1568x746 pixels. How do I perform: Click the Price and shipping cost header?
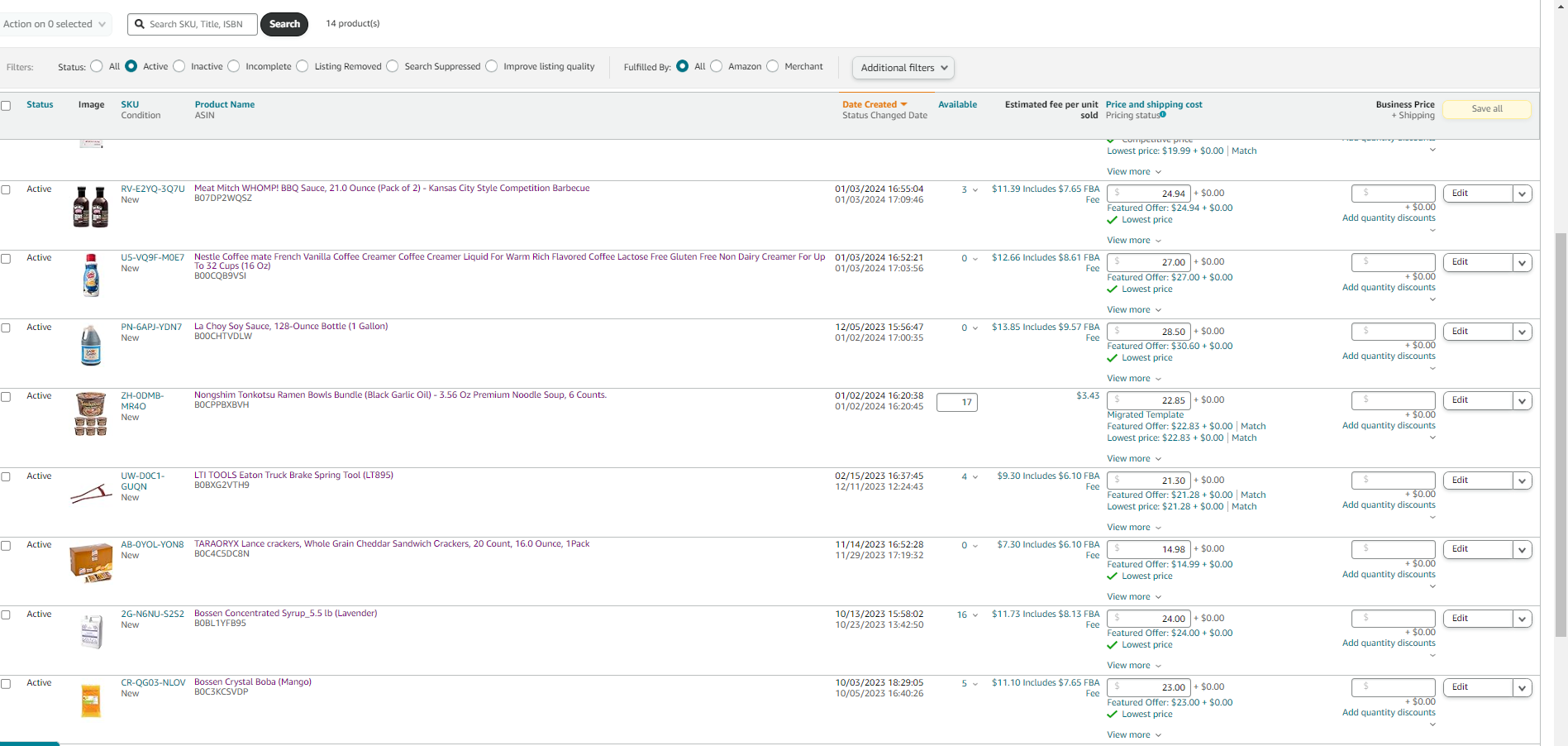coord(1154,104)
